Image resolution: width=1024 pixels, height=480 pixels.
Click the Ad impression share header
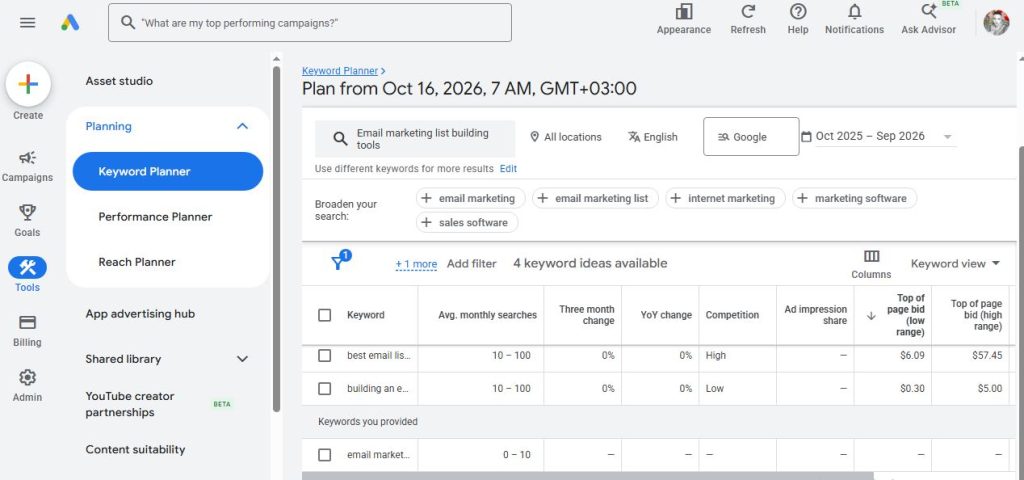[x=815, y=315]
